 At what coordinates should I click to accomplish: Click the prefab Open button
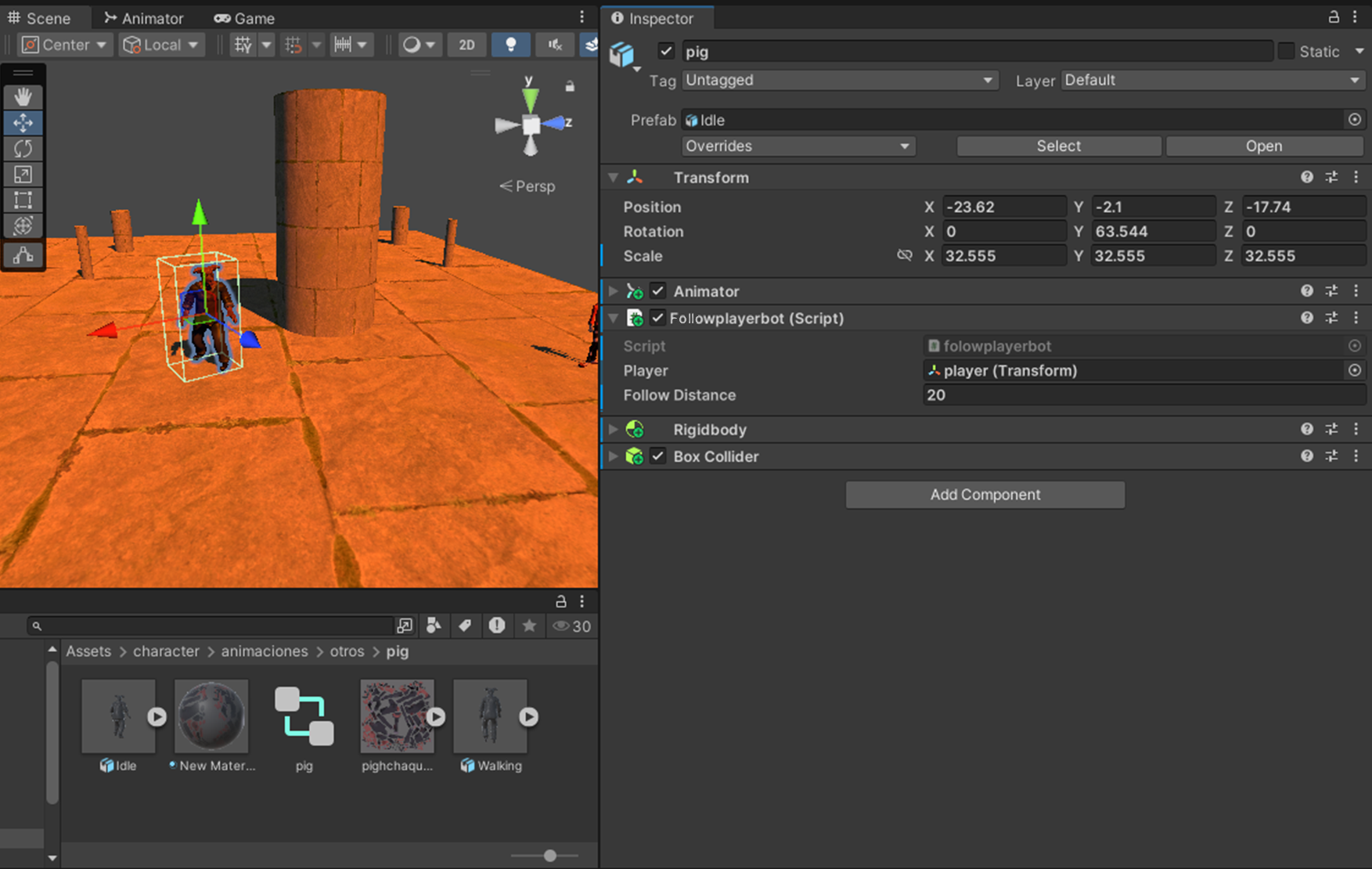pyautogui.click(x=1263, y=146)
